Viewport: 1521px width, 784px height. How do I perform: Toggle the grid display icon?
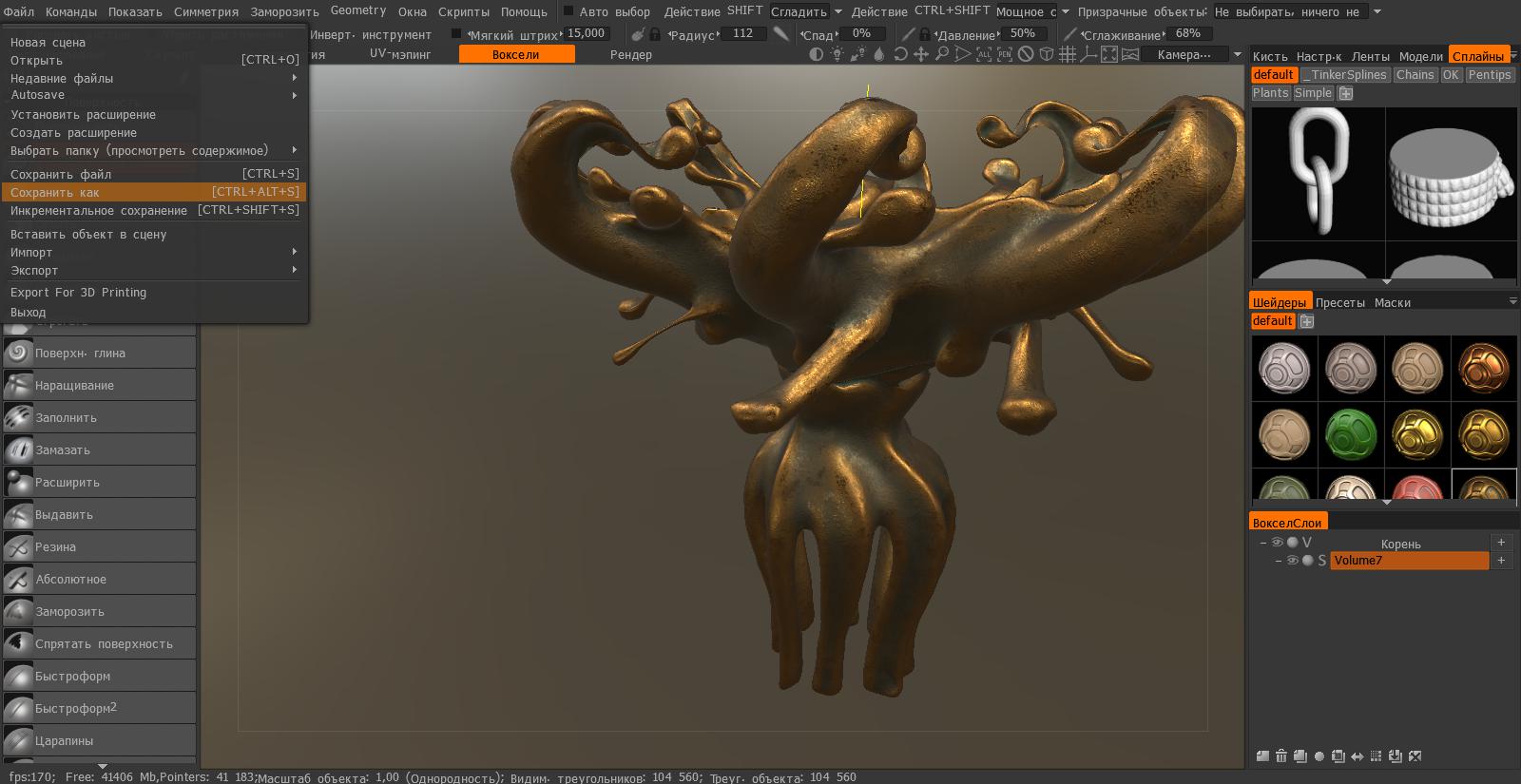(1068, 54)
